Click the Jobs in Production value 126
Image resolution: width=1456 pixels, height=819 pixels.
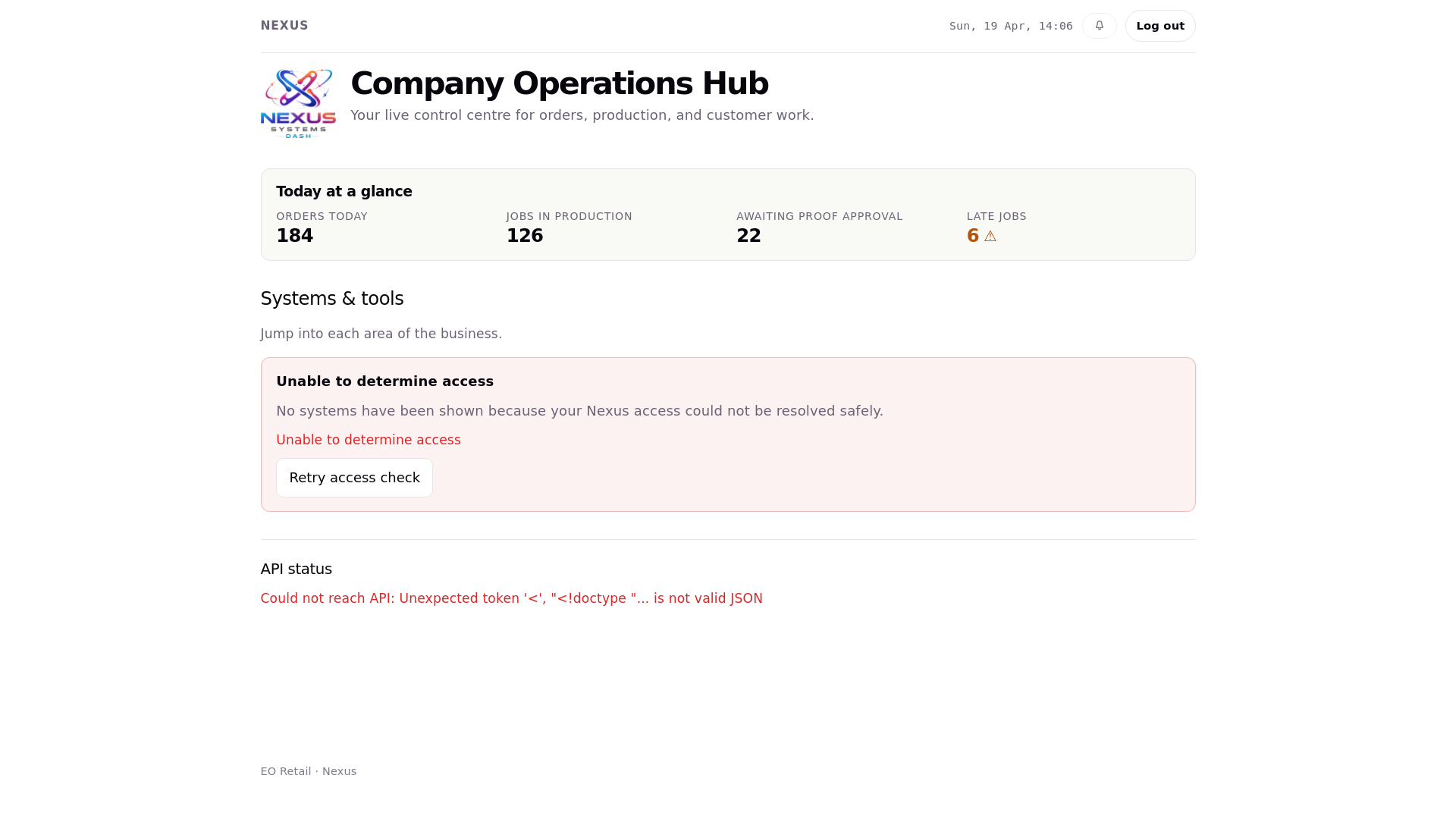pyautogui.click(x=525, y=236)
